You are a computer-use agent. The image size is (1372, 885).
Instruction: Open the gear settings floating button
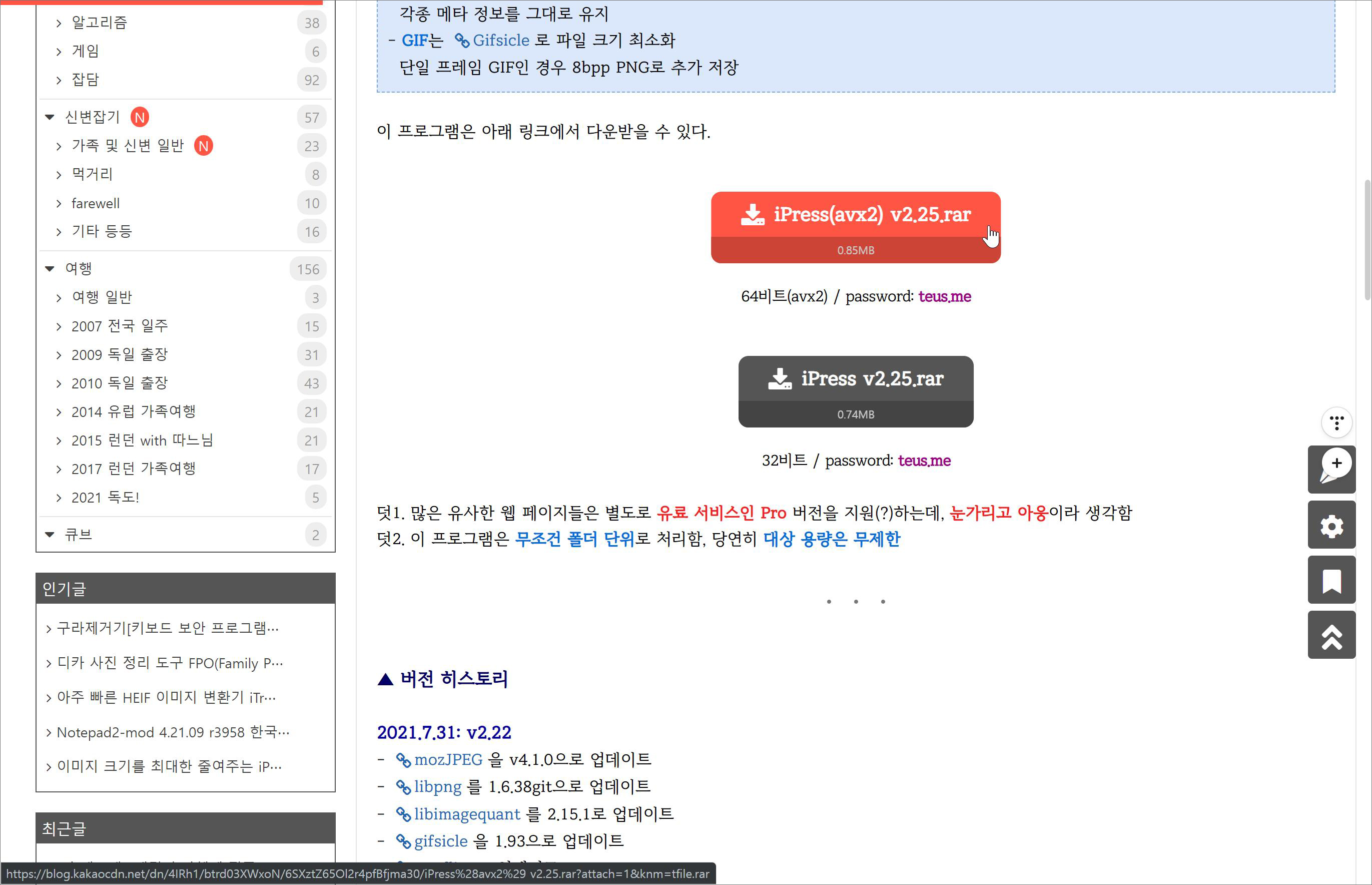pyautogui.click(x=1332, y=525)
